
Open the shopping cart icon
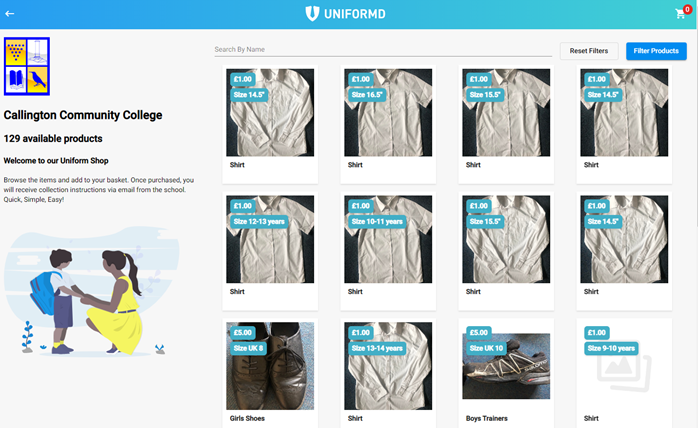(x=680, y=14)
